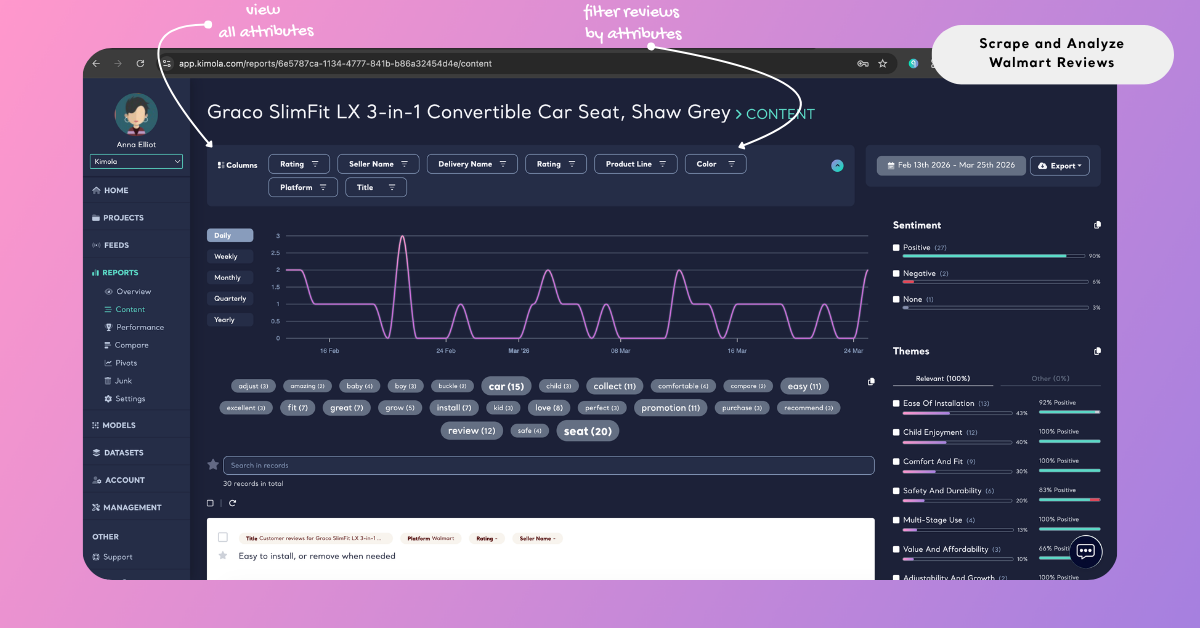Reload the page with the refresh icon
Viewport: 1200px width, 628px height.
coord(140,63)
